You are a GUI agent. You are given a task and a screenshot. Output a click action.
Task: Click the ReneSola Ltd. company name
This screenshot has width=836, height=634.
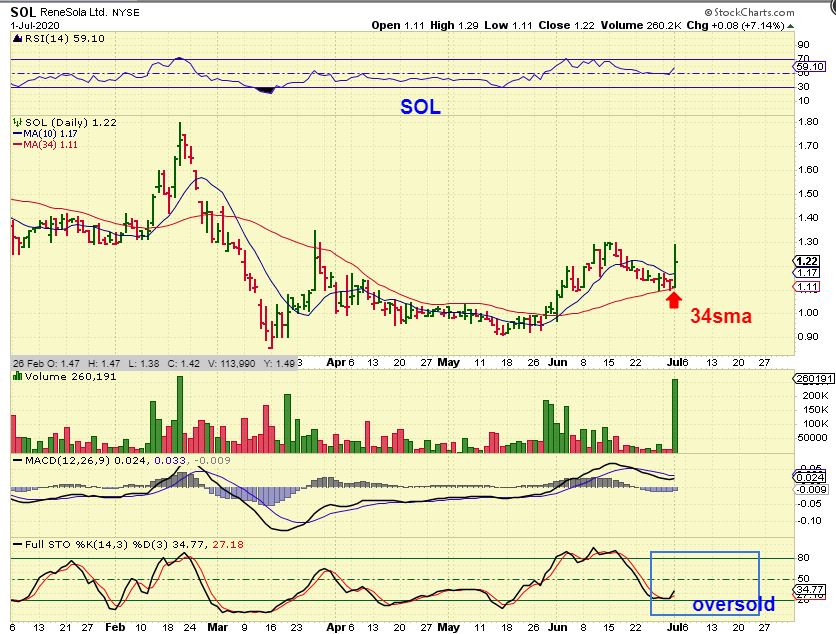pos(72,12)
